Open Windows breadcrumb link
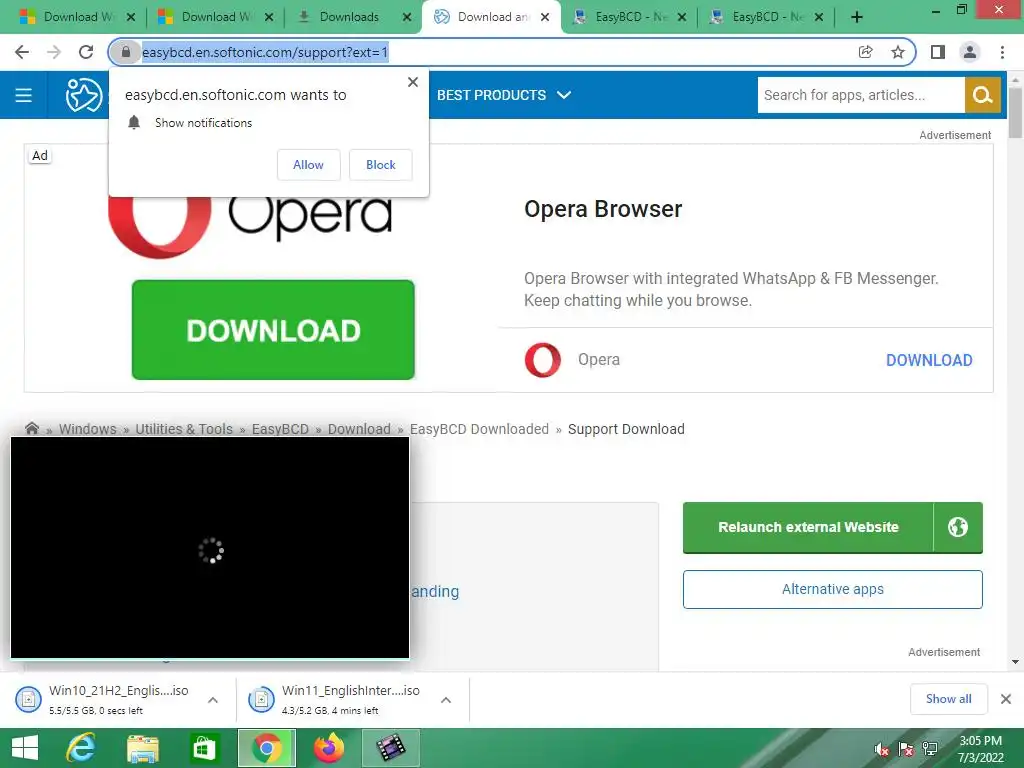 [x=88, y=429]
